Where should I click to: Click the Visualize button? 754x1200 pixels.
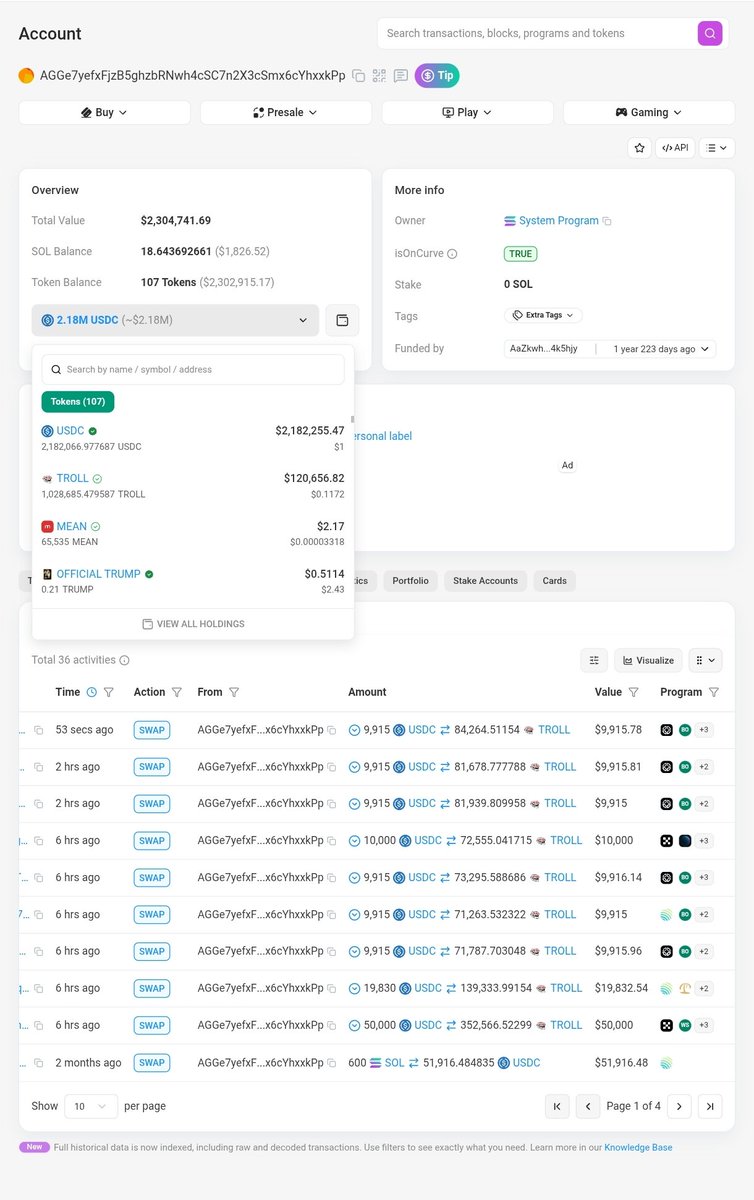coord(648,660)
